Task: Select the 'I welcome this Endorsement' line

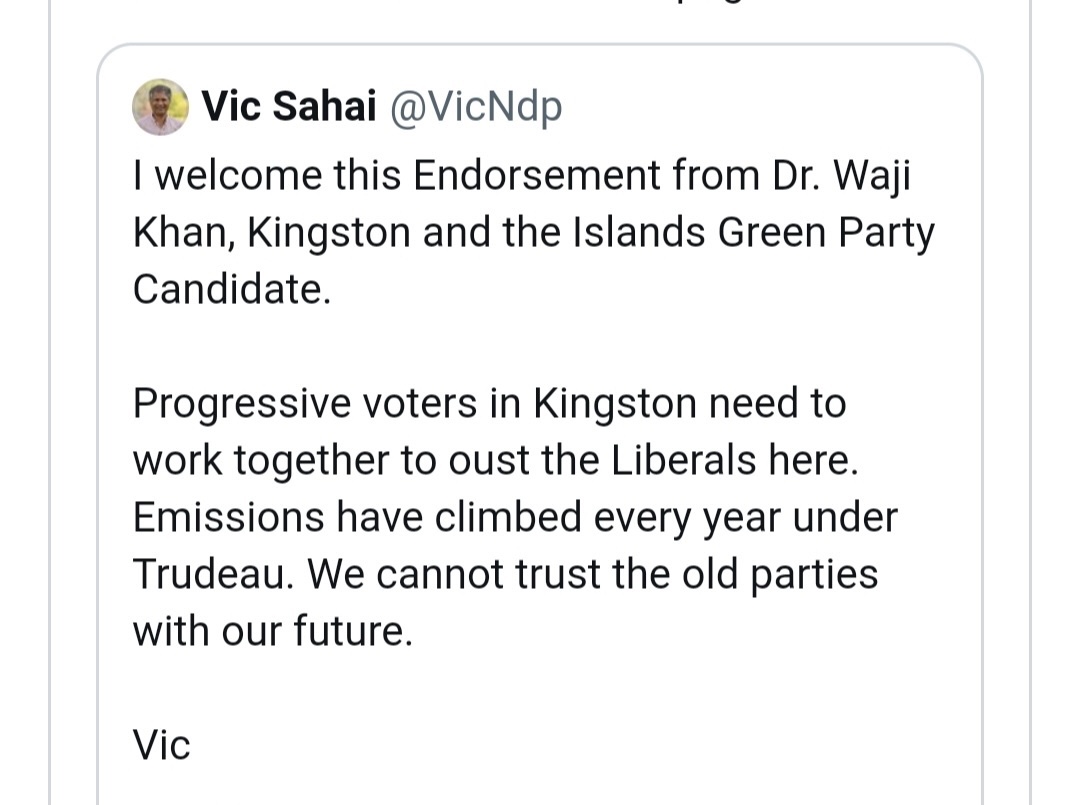Action: [x=521, y=176]
